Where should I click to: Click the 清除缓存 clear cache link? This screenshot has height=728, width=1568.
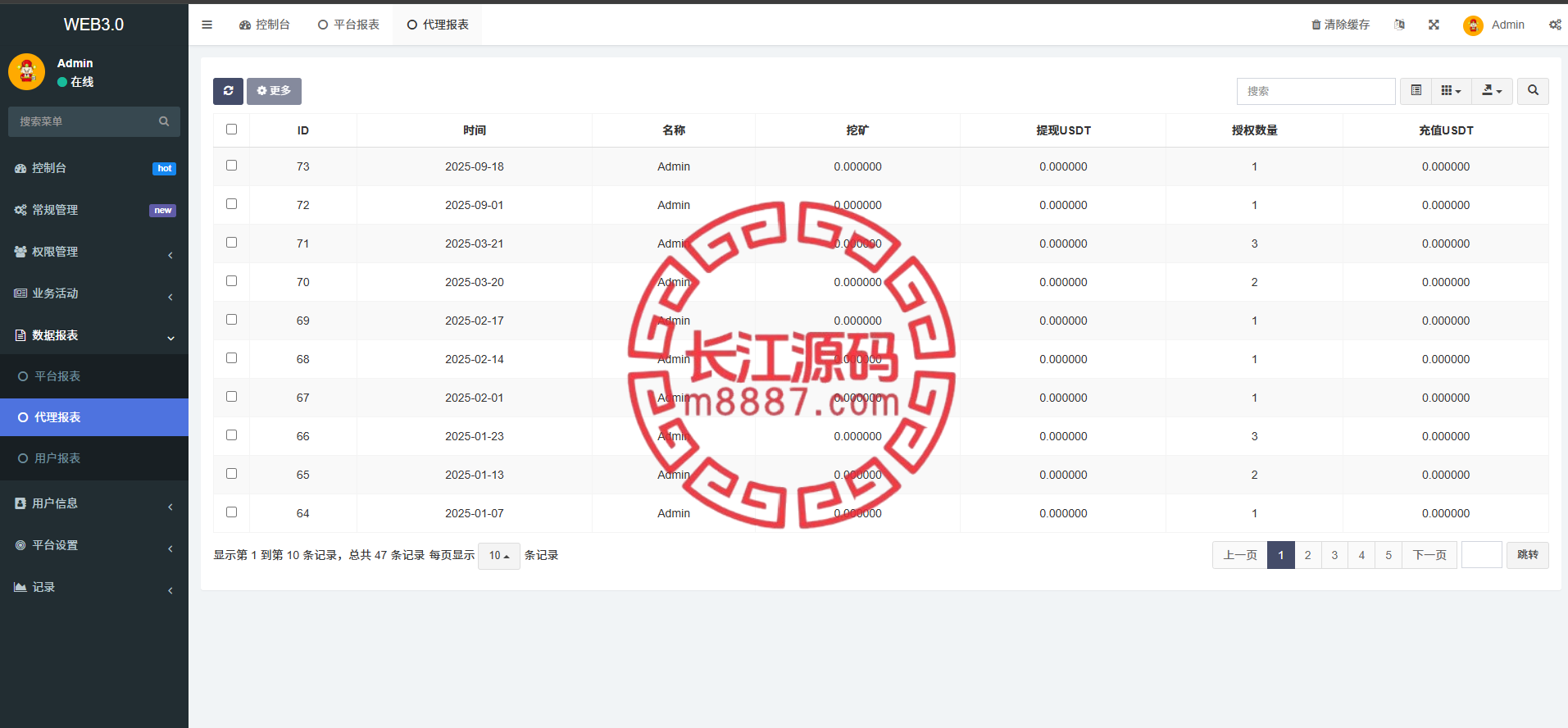(x=1340, y=25)
